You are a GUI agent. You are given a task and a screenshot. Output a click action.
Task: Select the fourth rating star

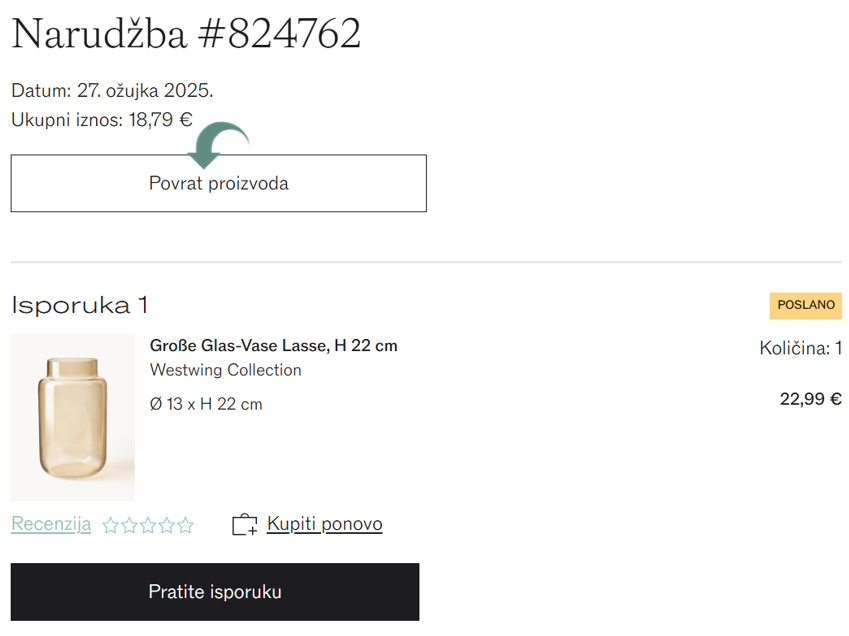[167, 525]
